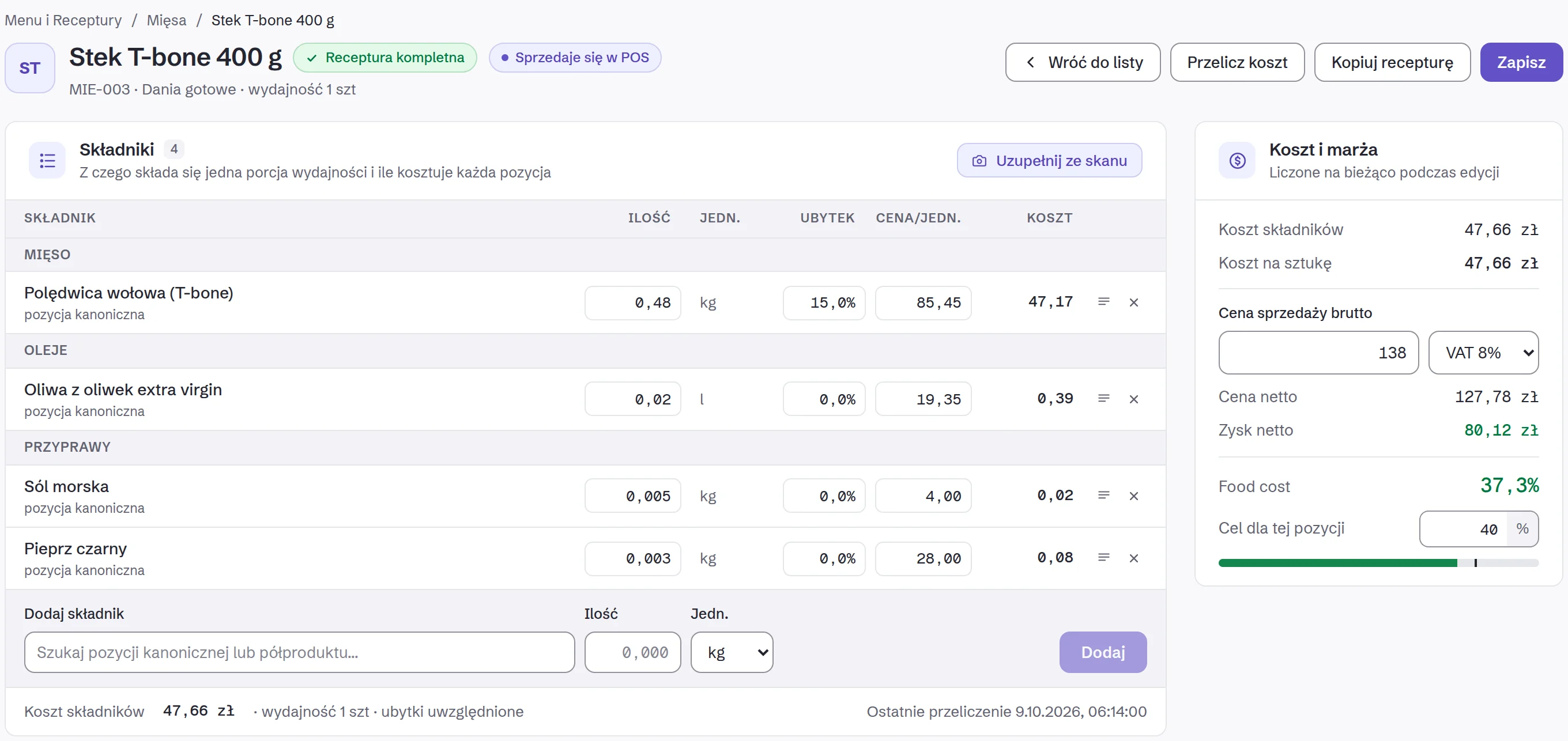Viewport: 1568px width, 741px height.
Task: Click the Sprzedaje się w POS badge
Action: coord(575,58)
